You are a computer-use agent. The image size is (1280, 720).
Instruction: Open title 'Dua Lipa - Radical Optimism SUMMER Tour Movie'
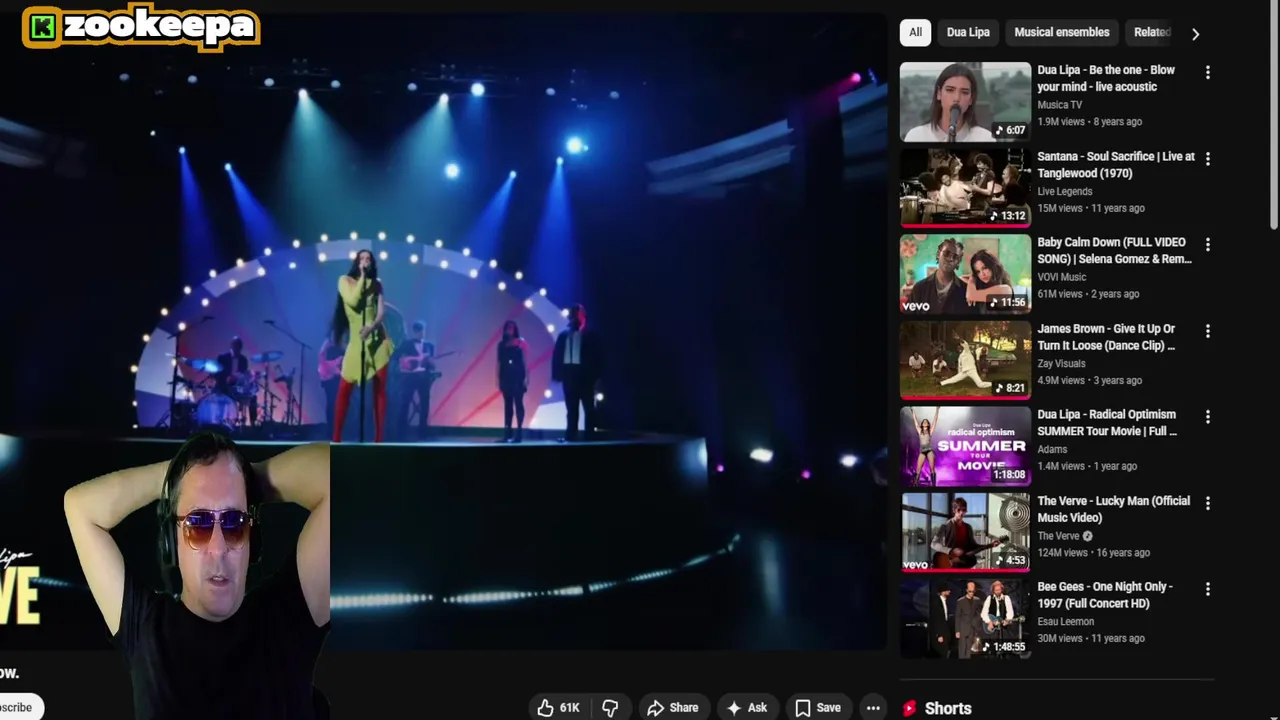coord(1107,423)
